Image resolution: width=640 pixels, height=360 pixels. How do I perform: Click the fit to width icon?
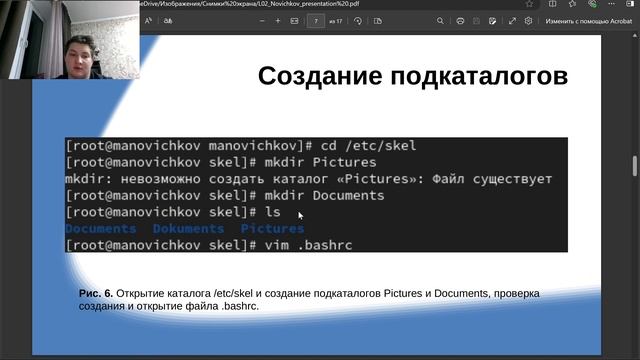pos(294,21)
